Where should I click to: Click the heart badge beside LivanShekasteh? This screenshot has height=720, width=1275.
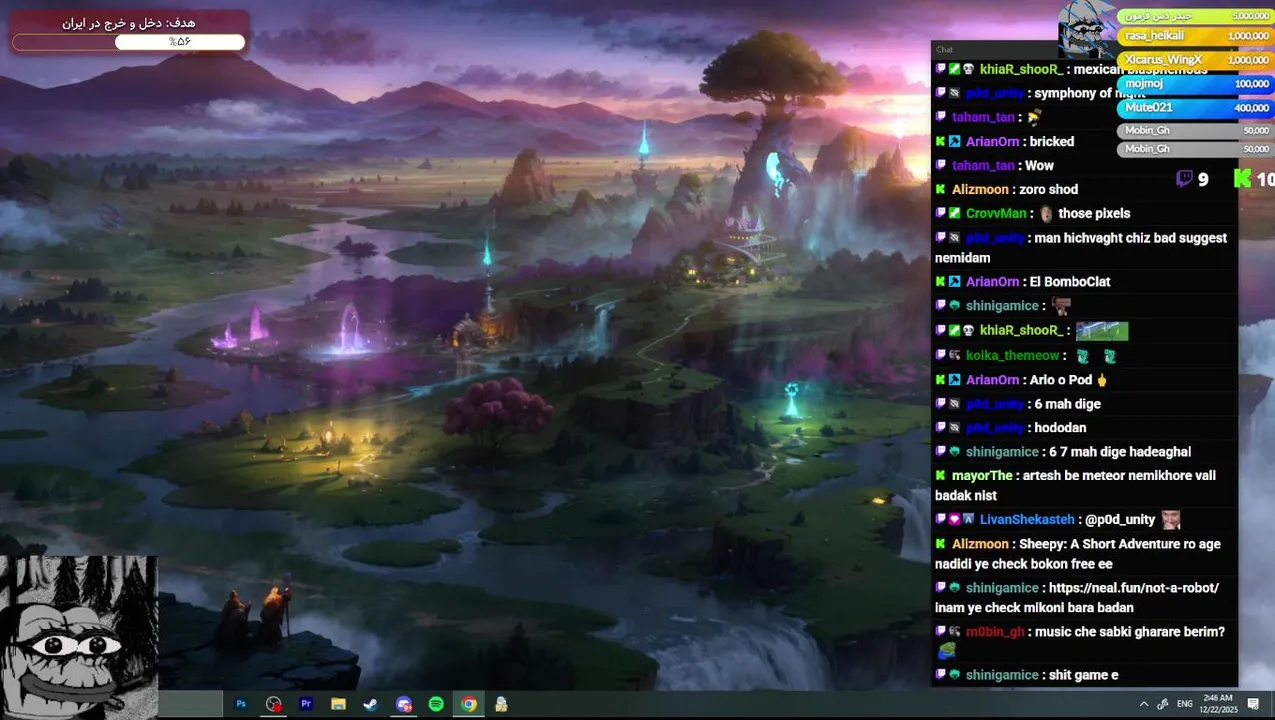tap(955, 519)
